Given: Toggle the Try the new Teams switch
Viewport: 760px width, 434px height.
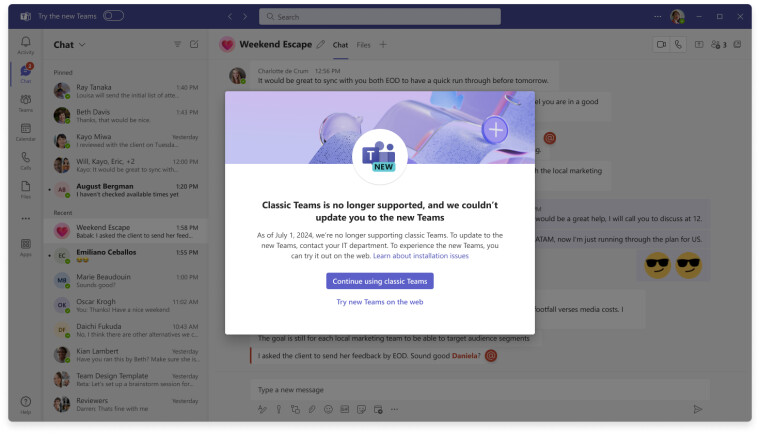Looking at the screenshot, I should pos(113,16).
